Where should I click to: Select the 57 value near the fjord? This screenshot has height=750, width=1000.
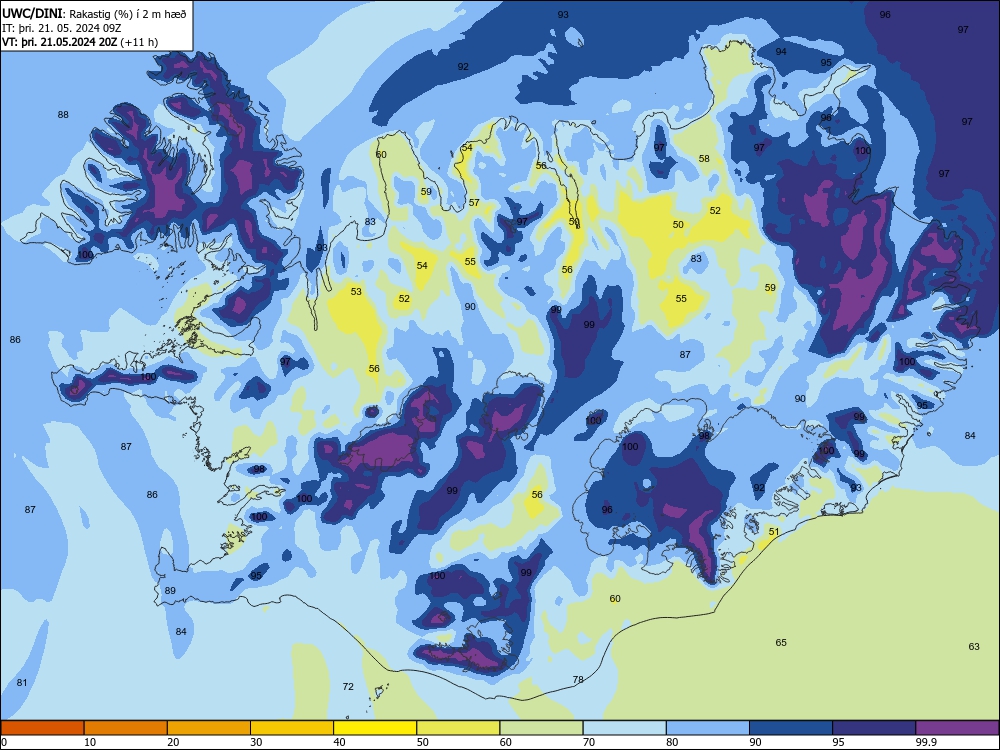[x=474, y=203]
